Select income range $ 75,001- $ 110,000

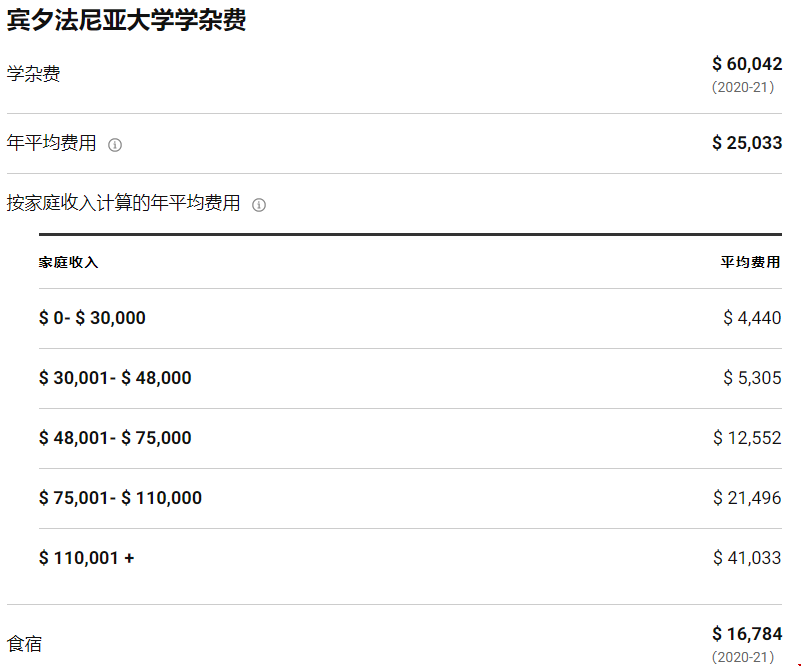pyautogui.click(x=120, y=498)
